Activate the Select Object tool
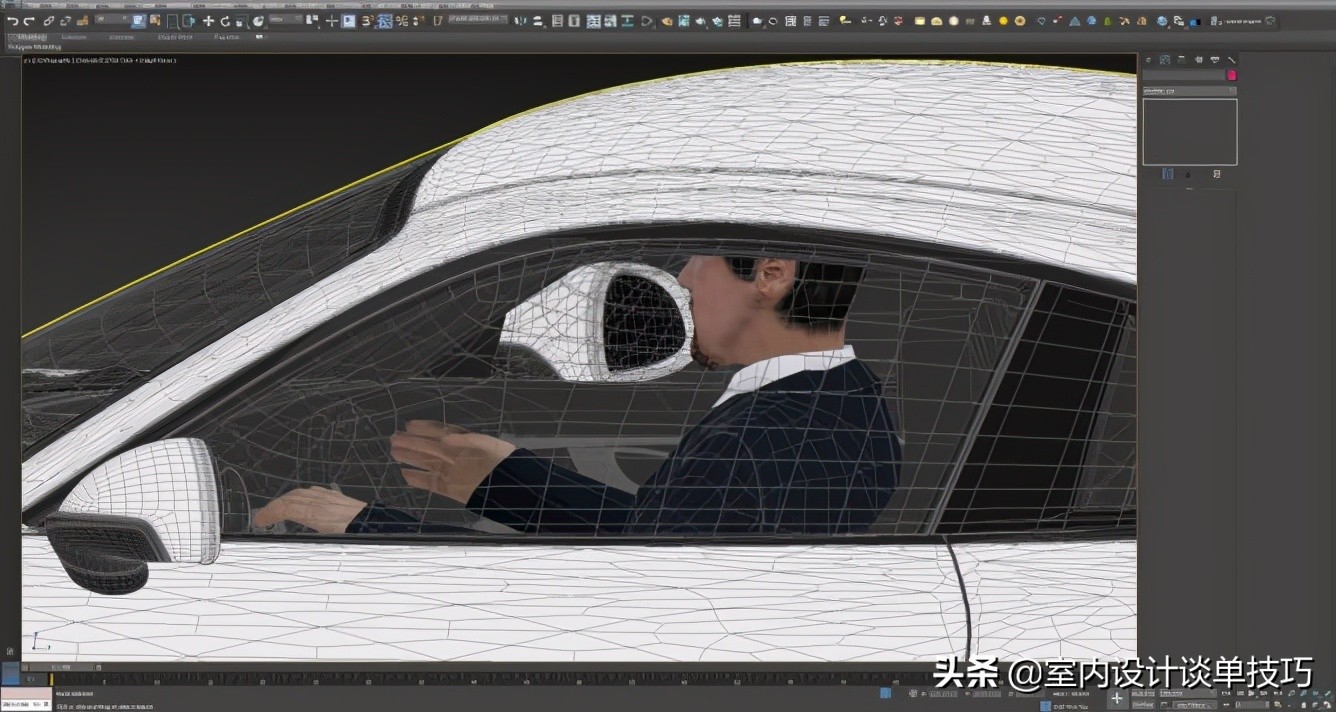This screenshot has height=712, width=1336. (138, 21)
